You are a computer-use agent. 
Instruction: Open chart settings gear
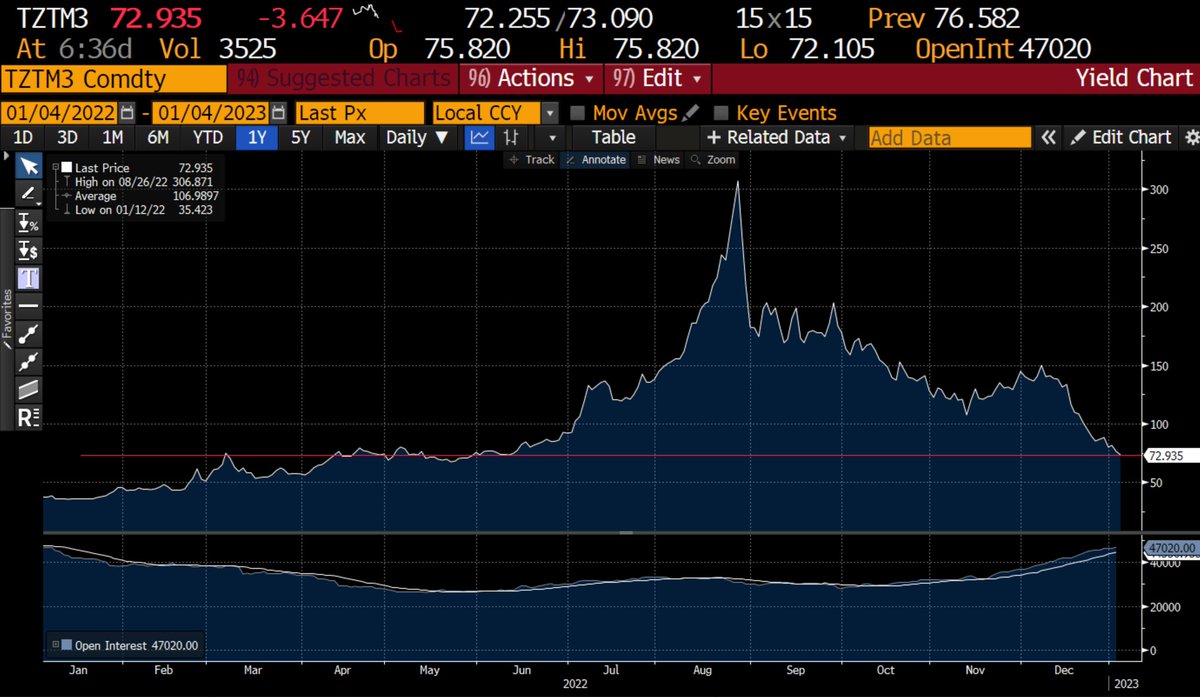click(x=1190, y=138)
